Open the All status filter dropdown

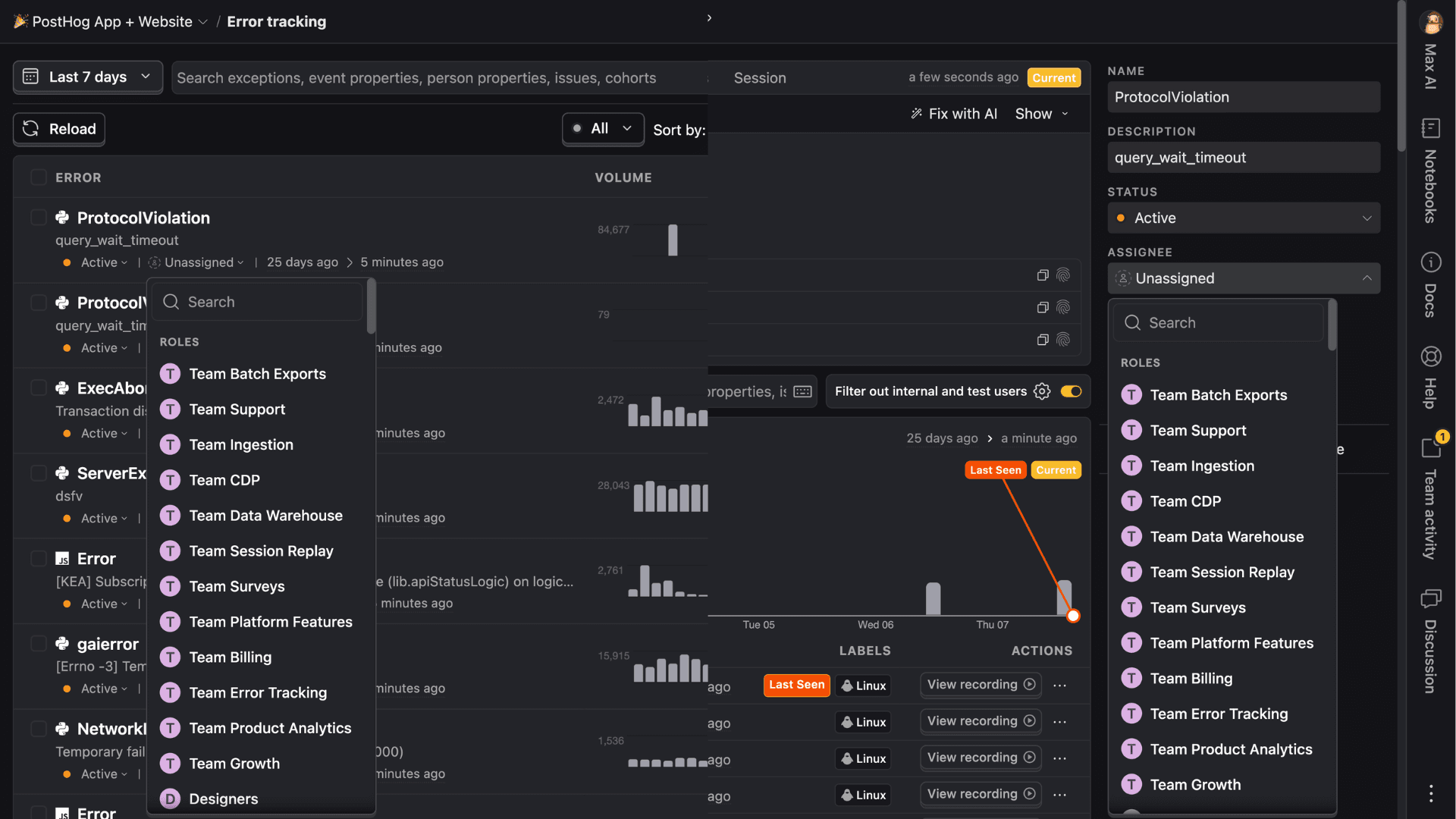603,128
